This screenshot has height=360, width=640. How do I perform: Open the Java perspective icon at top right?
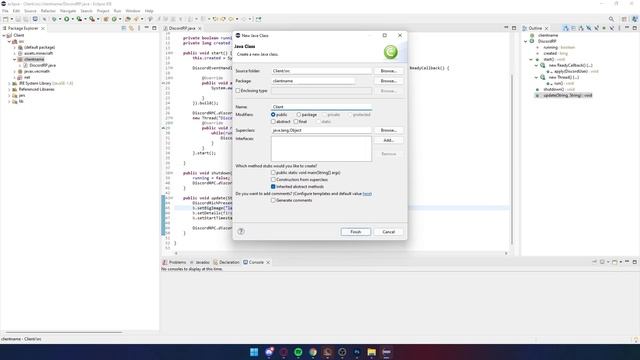(x=634, y=19)
